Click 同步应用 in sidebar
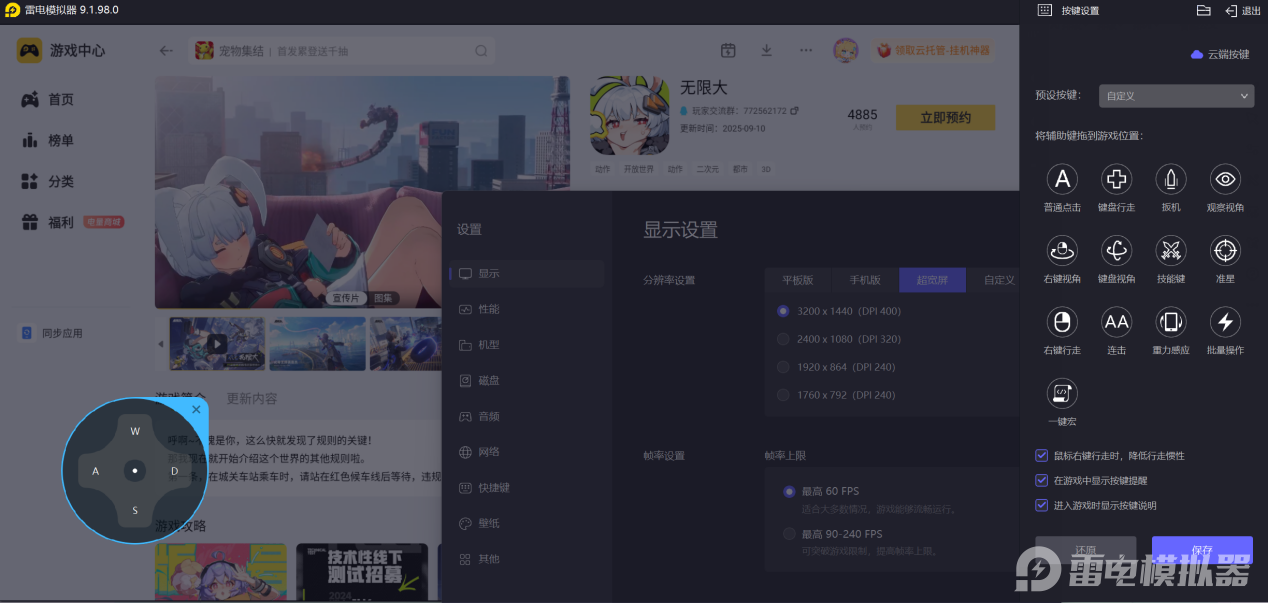 point(52,333)
